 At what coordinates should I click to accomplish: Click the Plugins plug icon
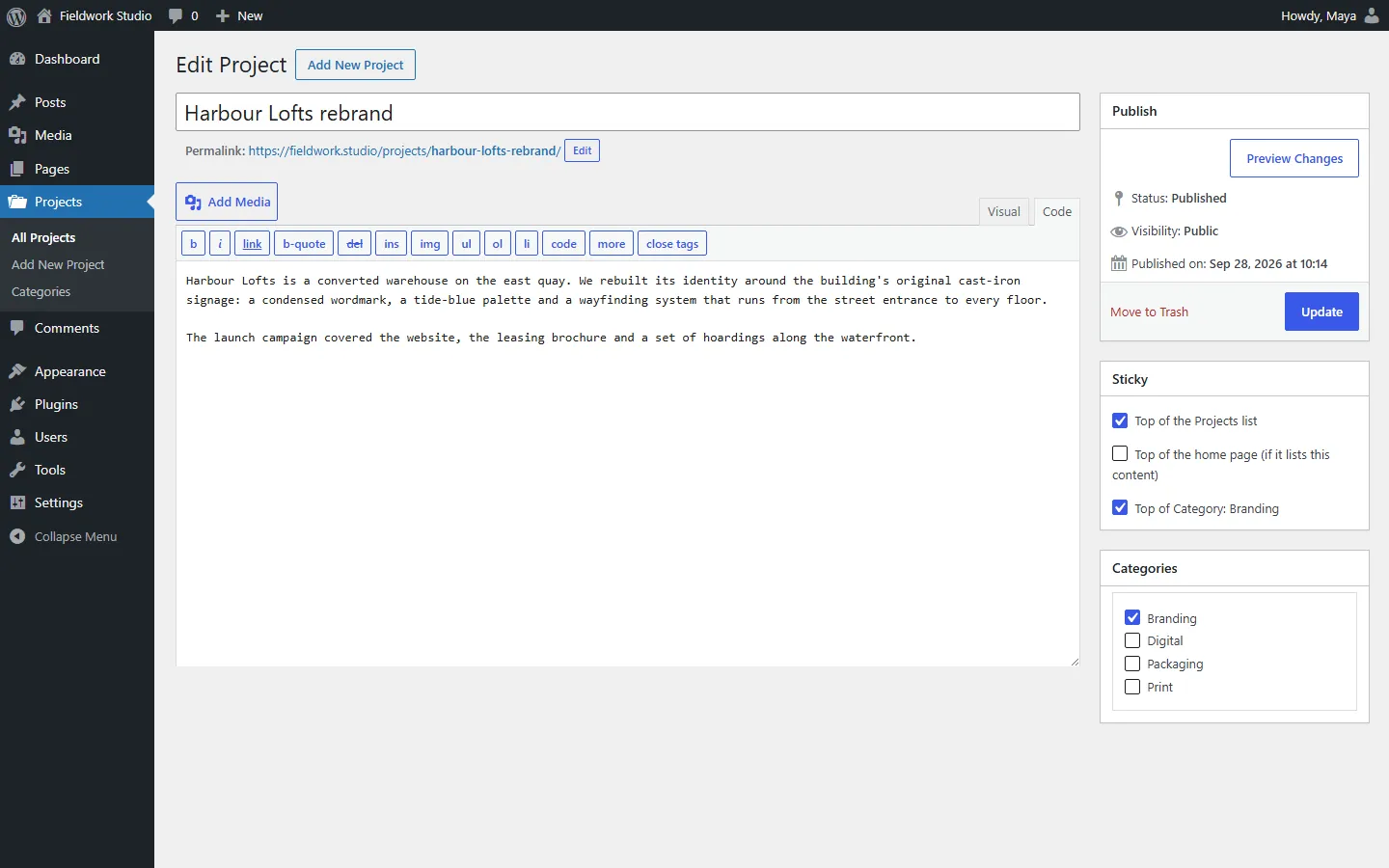coord(17,404)
